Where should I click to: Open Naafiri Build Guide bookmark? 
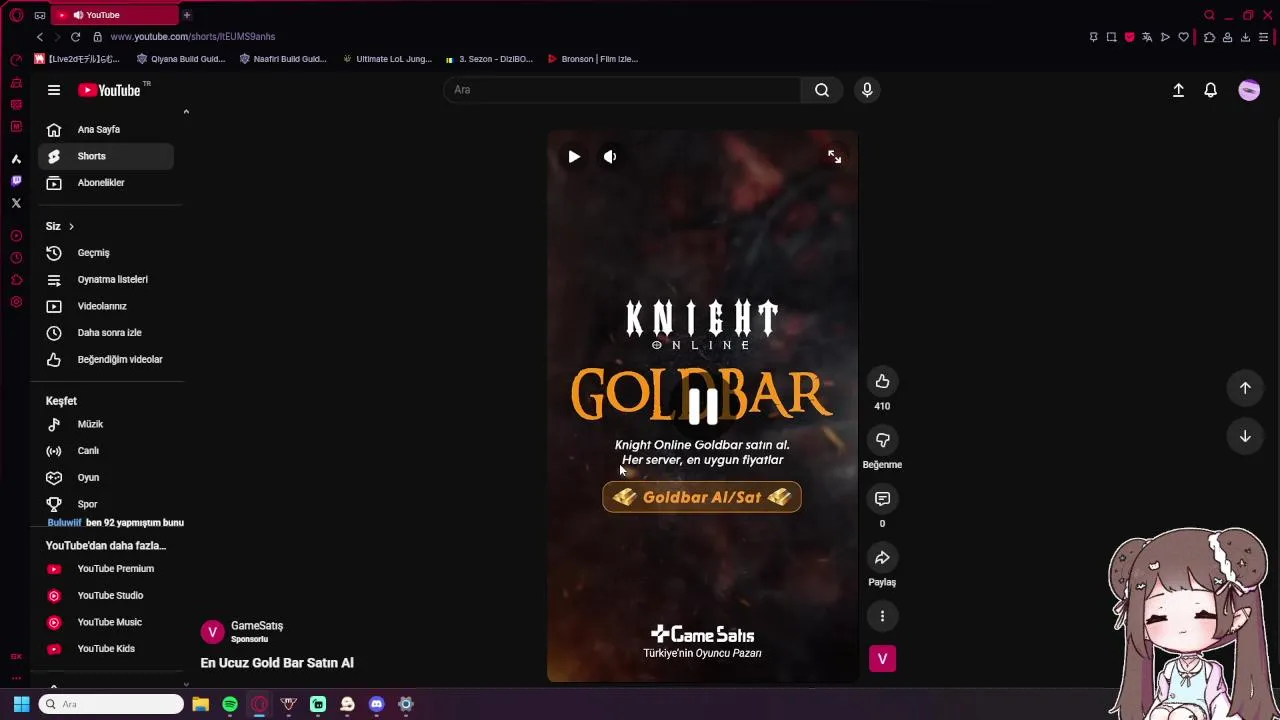(x=283, y=59)
